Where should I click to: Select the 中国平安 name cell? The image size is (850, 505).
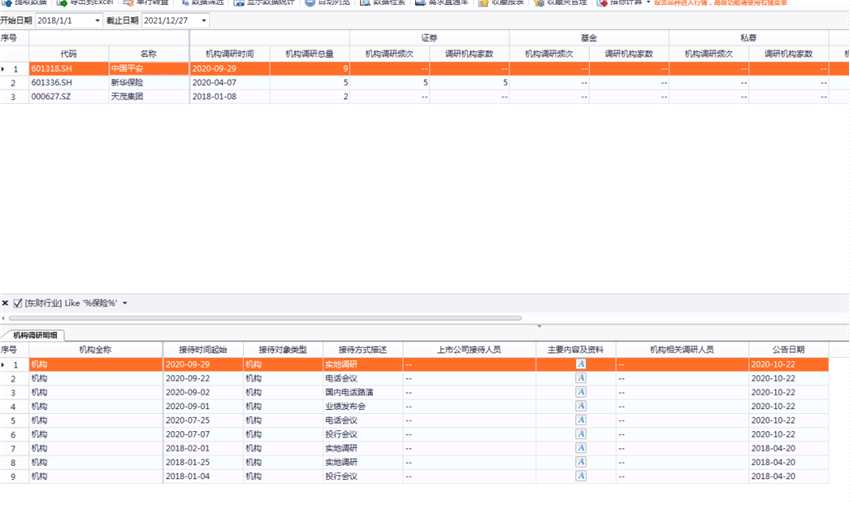tap(149, 69)
